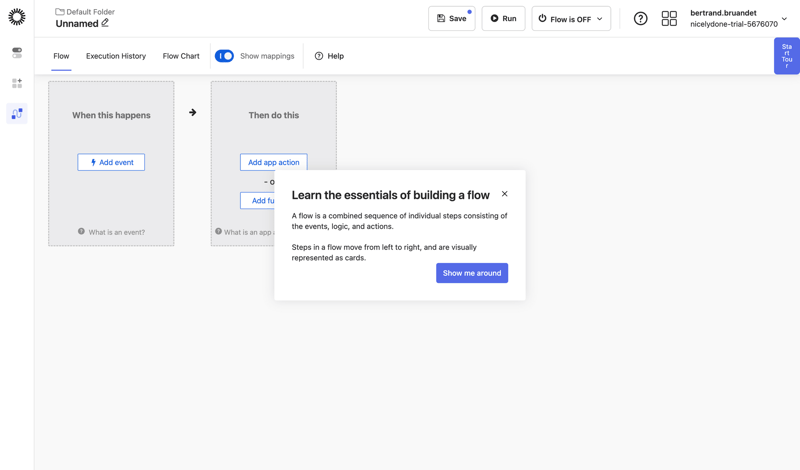Click the Add event button
The width and height of the screenshot is (800, 470).
click(111, 162)
